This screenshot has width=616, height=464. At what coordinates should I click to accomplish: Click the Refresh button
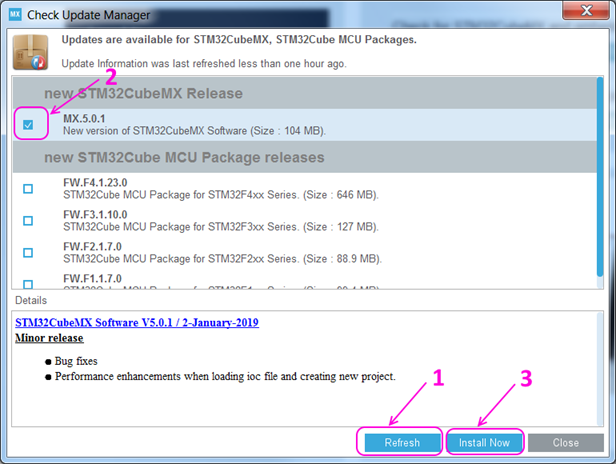[402, 443]
